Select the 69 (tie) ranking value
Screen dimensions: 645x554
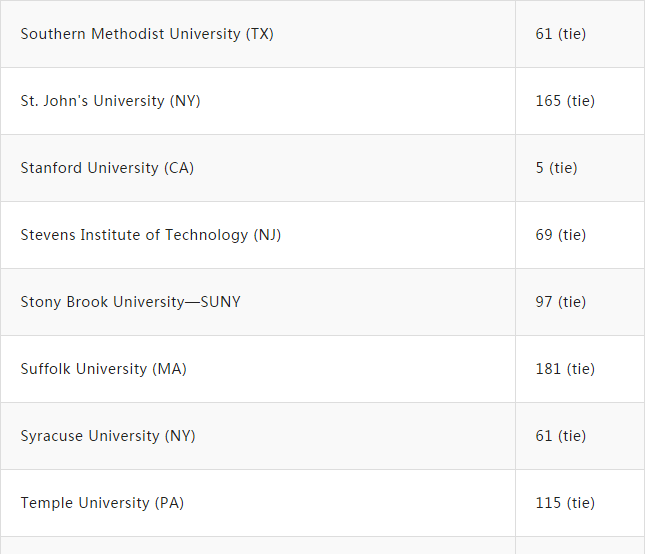(560, 235)
